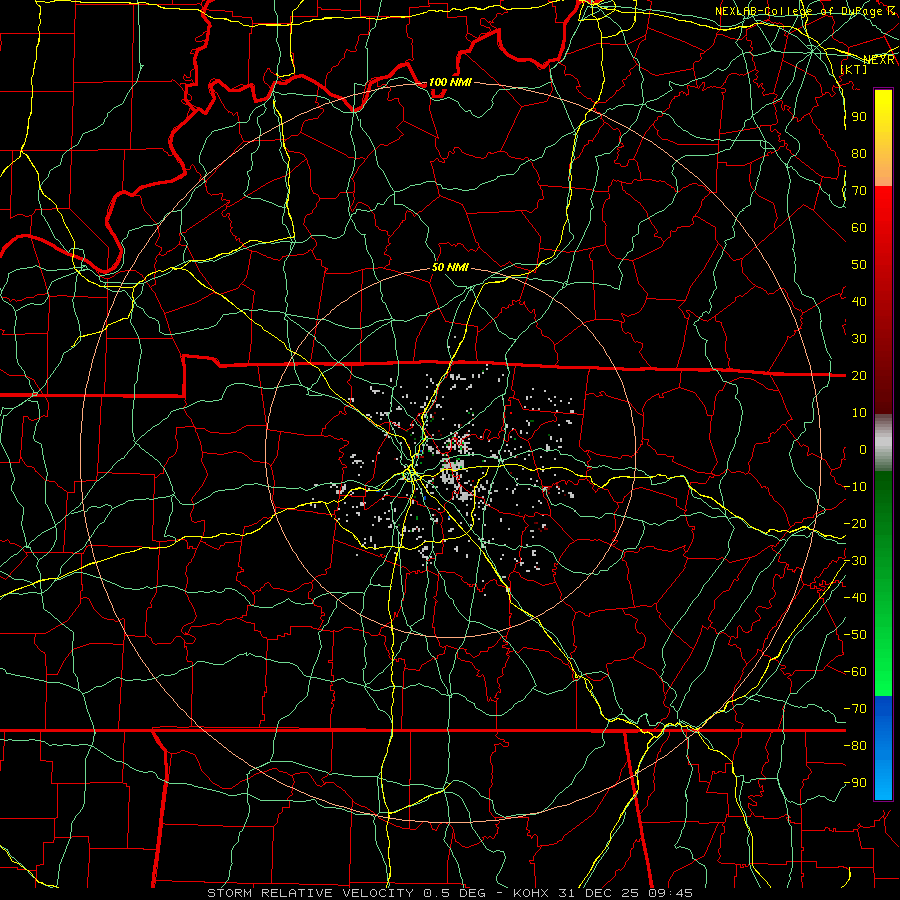Click the positive 50 scale label
Screen dimensions: 900x900
click(859, 265)
